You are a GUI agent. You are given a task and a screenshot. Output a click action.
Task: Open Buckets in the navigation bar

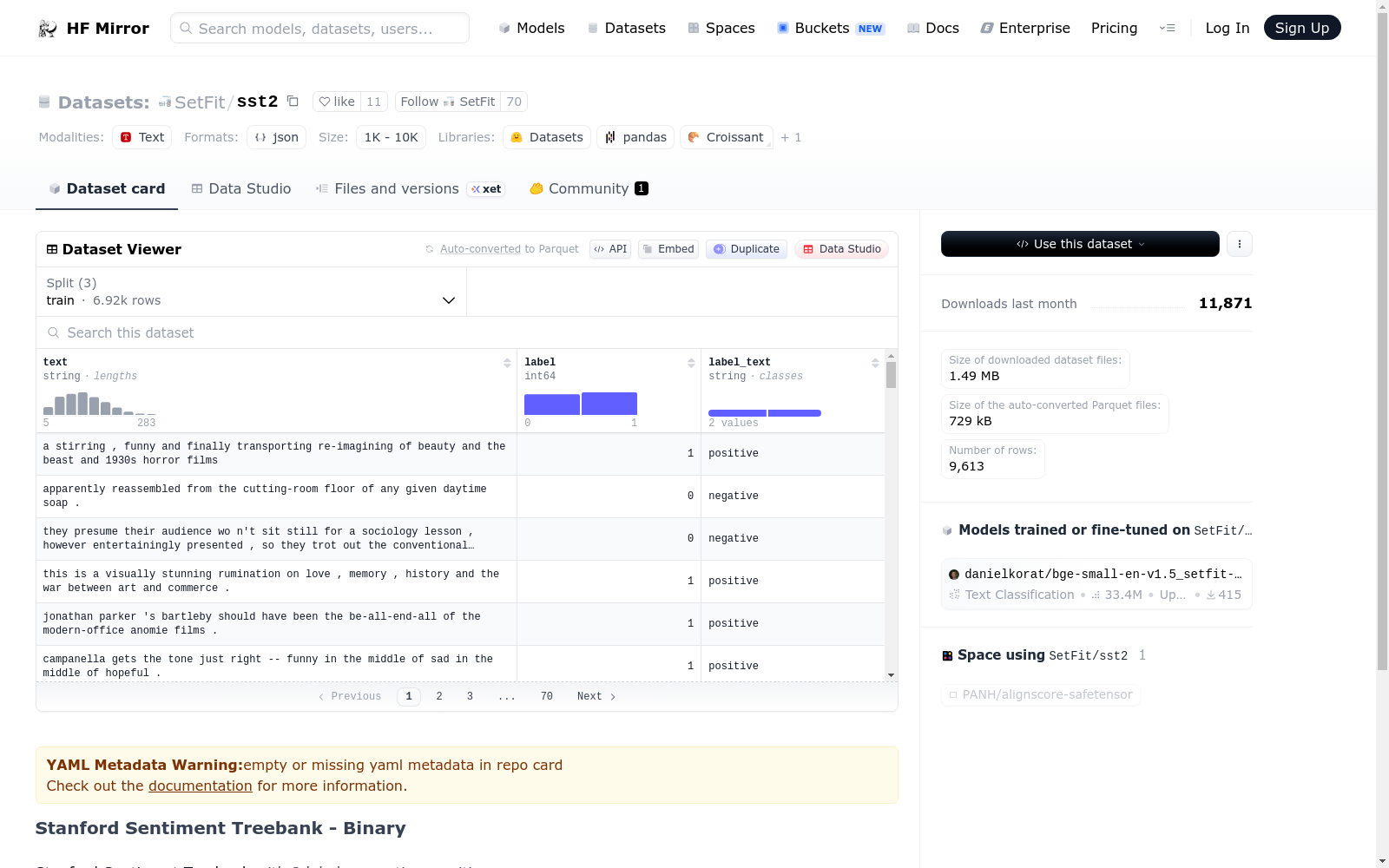830,28
